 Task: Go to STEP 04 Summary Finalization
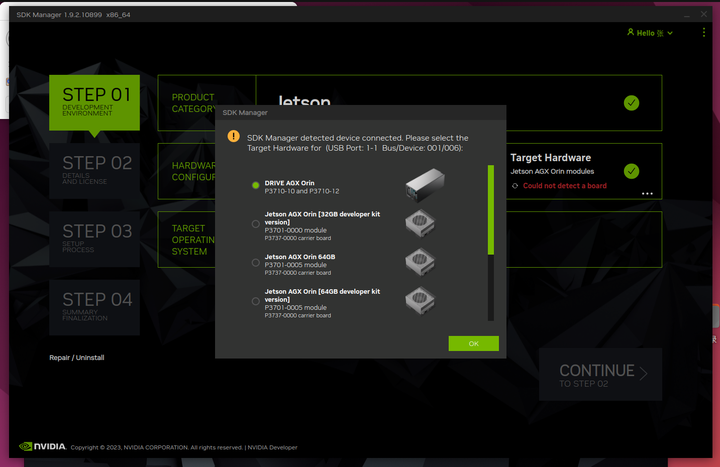click(x=95, y=307)
